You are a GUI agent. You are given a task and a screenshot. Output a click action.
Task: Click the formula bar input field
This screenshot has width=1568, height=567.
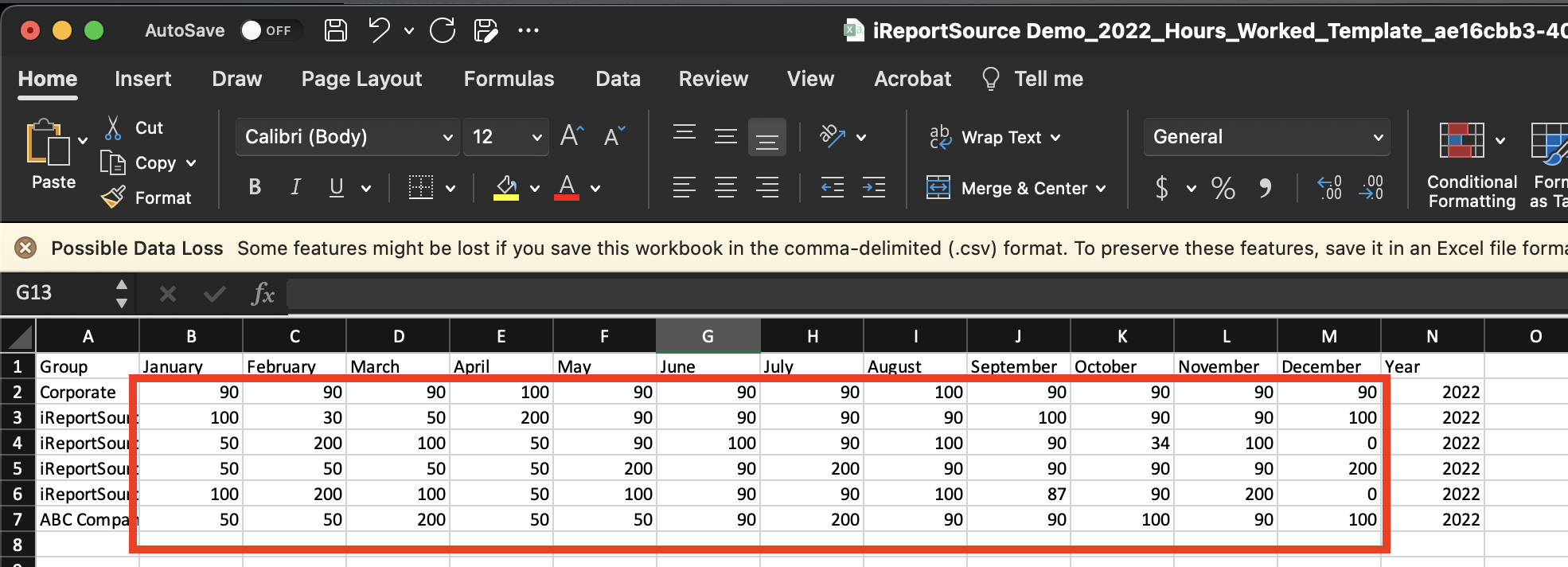(927, 294)
